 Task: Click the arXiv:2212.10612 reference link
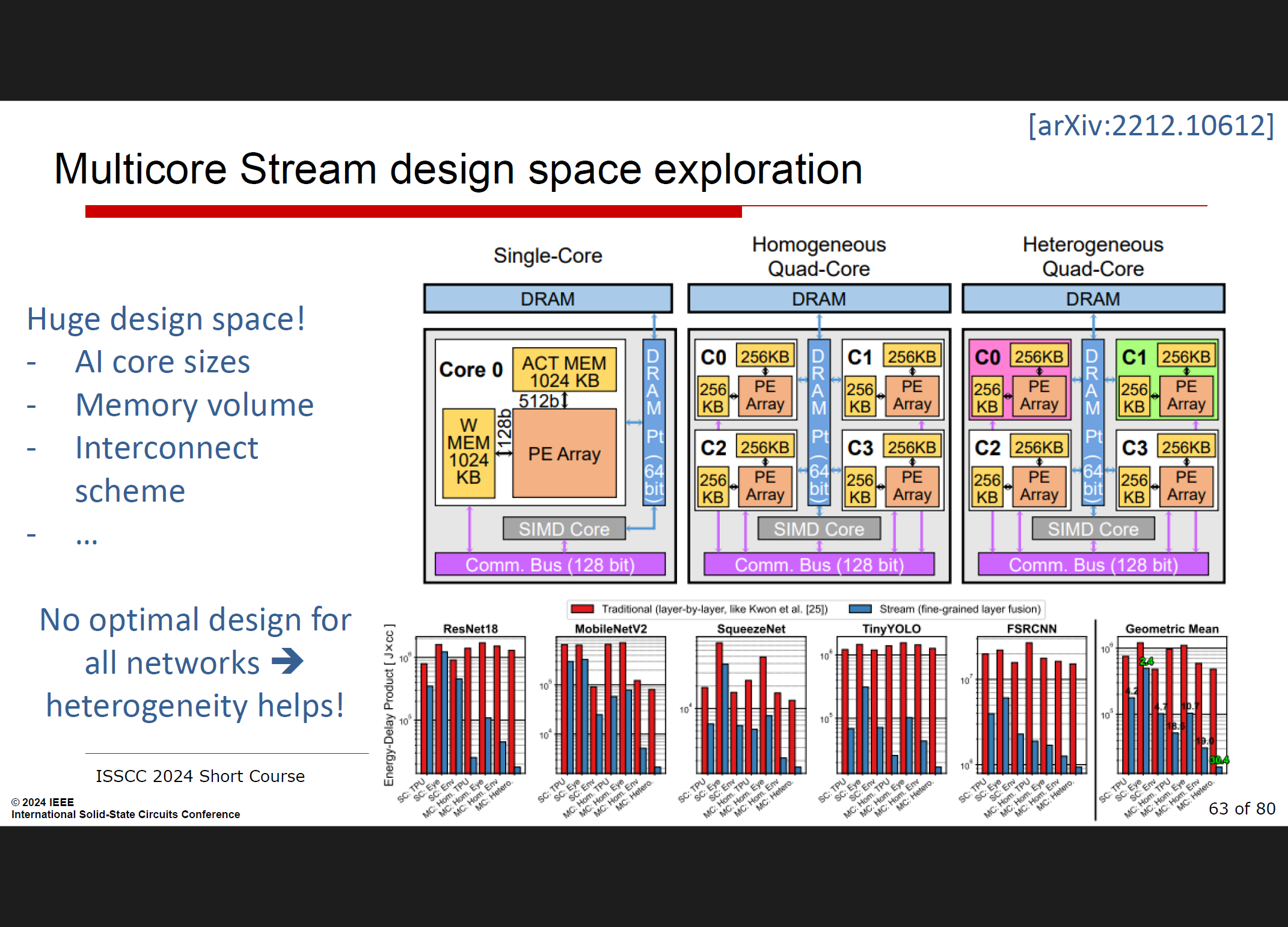(1151, 126)
